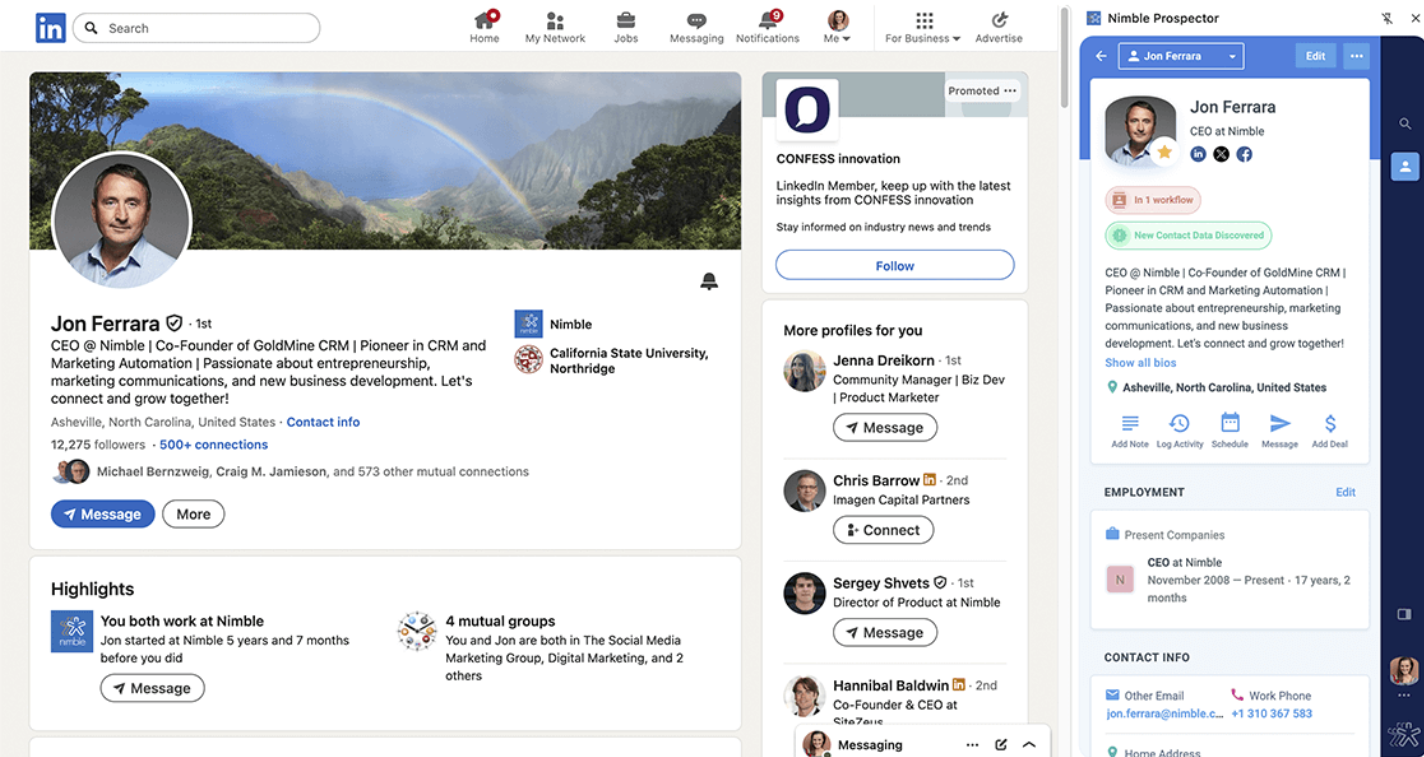Click the More button on profile
This screenshot has height=757, width=1424.
point(193,514)
